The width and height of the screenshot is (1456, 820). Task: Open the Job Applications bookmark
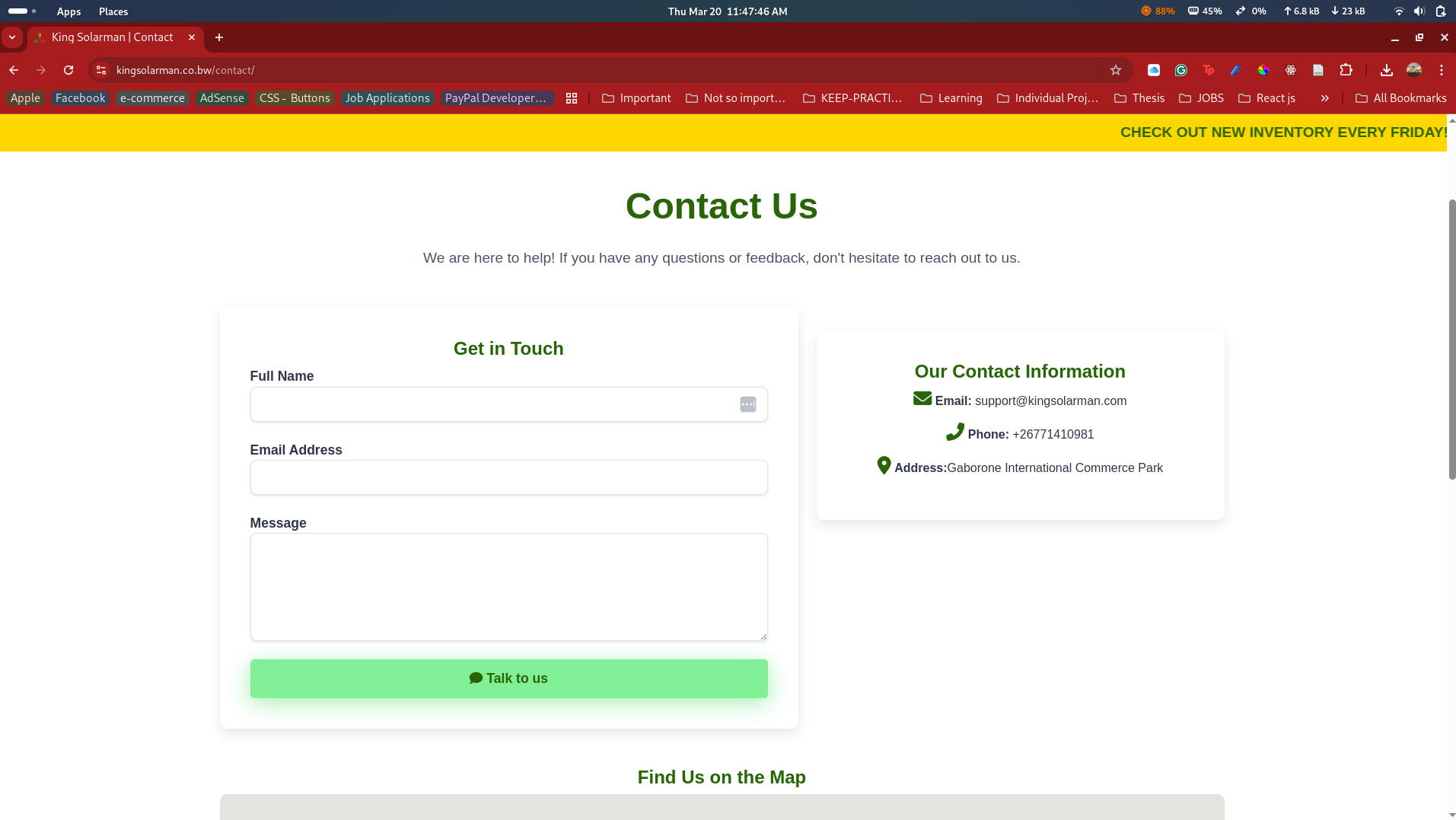coord(387,98)
